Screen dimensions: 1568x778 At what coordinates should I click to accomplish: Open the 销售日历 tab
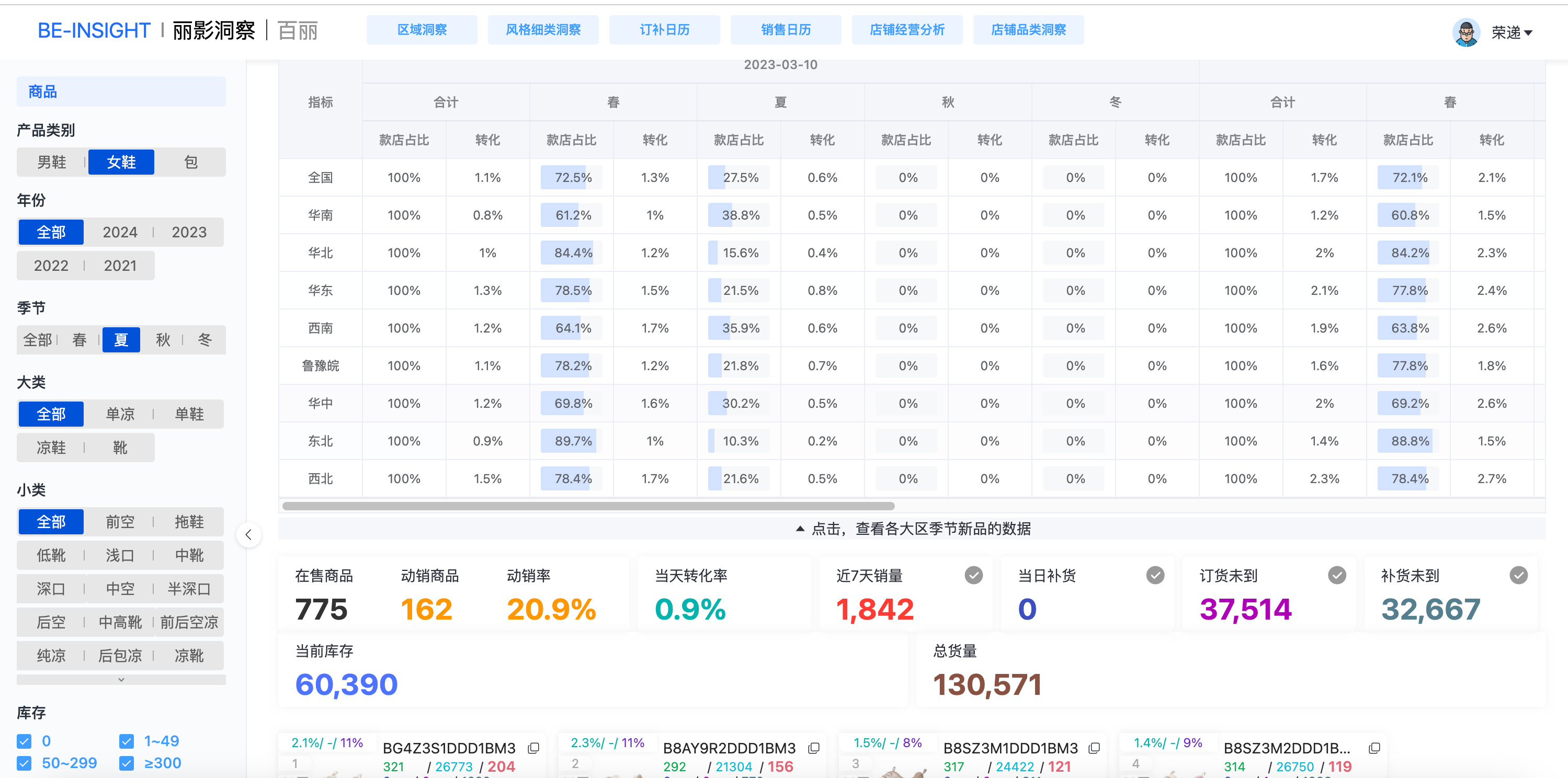pos(786,30)
